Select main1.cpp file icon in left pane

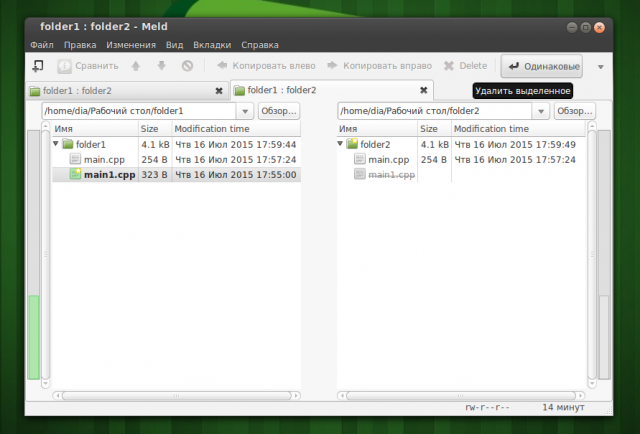[x=75, y=174]
